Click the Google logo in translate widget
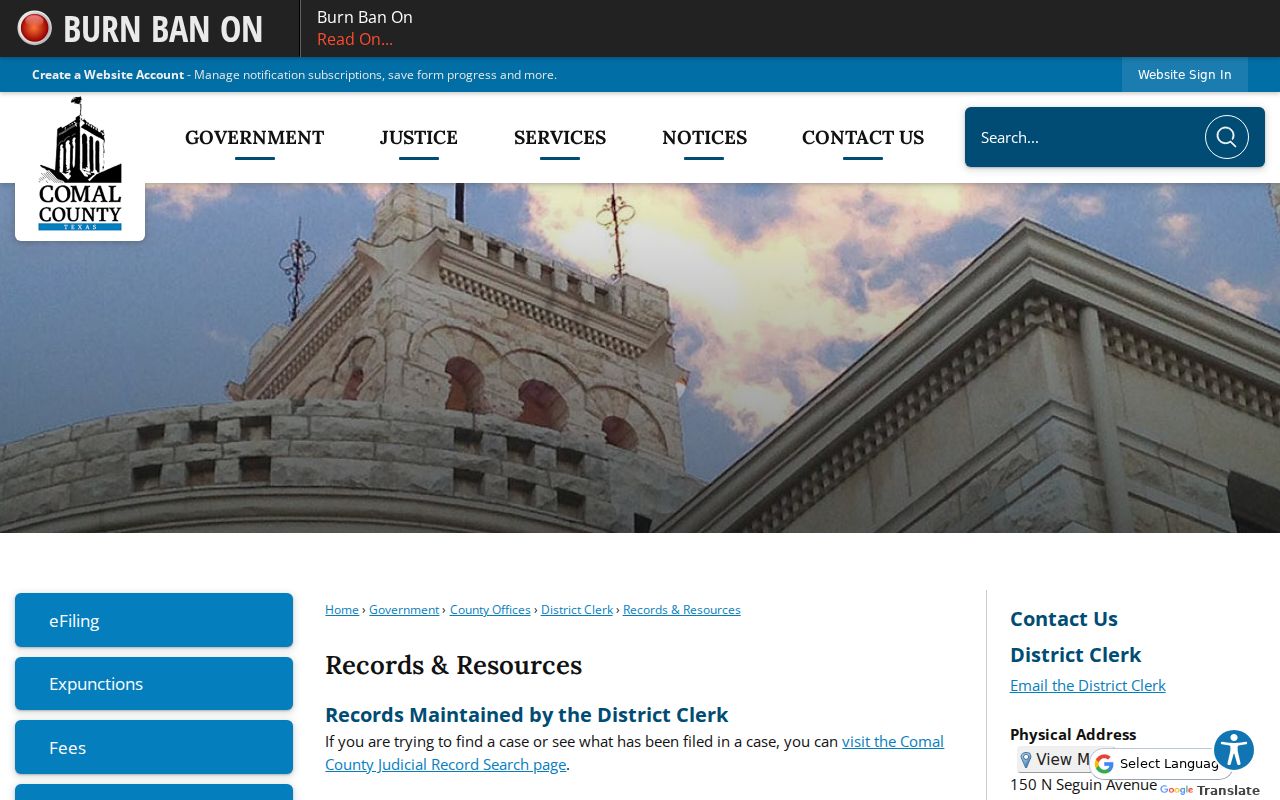 1104,764
